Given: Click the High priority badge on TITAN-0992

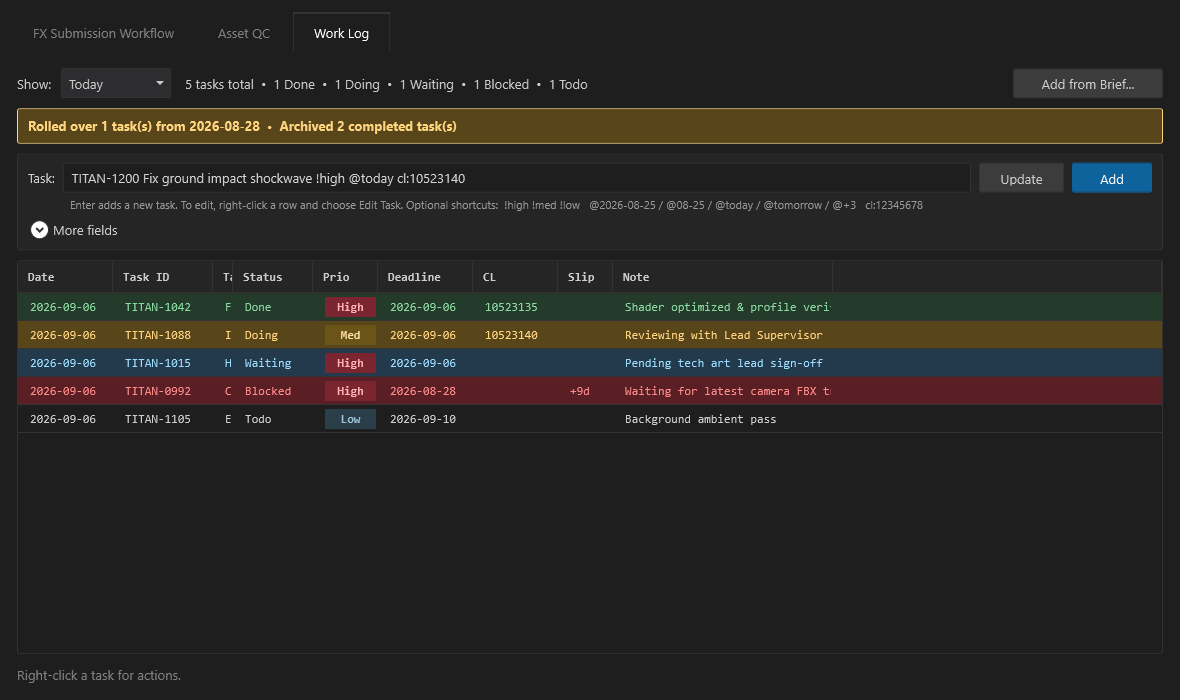Looking at the screenshot, I should (350, 391).
